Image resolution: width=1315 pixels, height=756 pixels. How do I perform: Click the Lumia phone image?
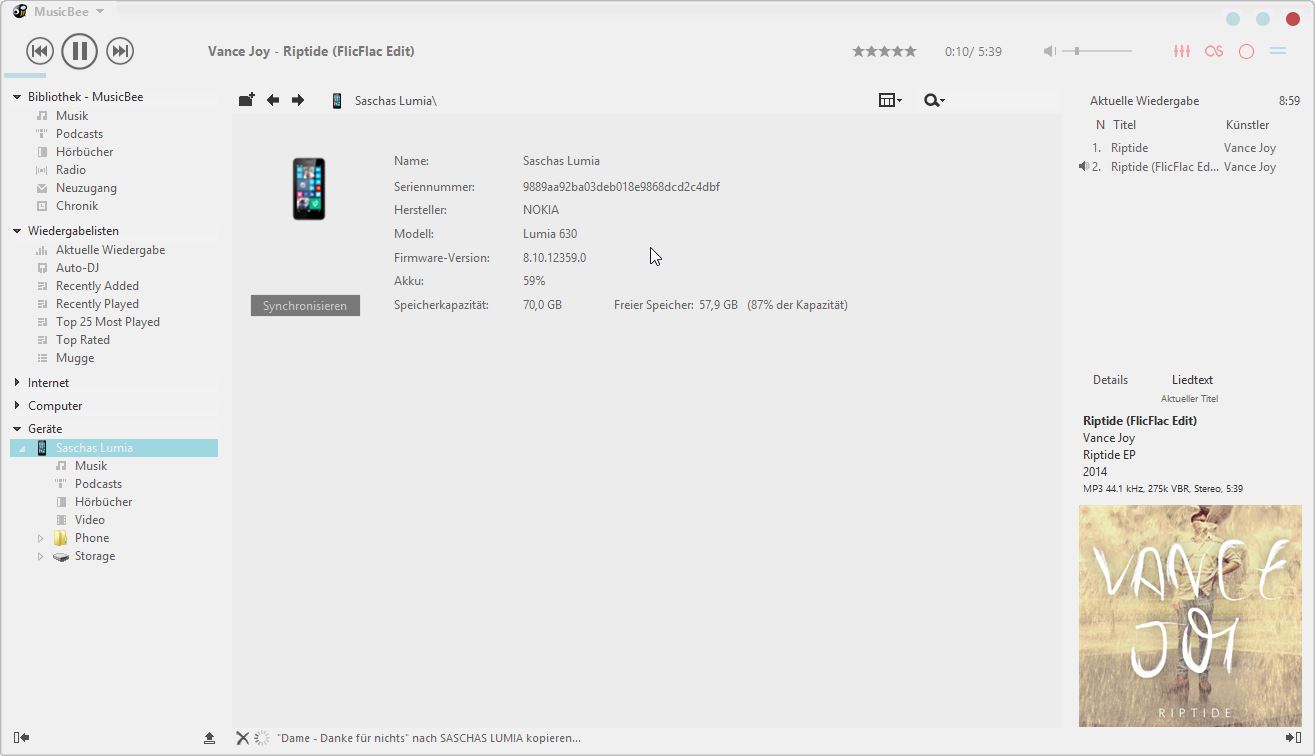pyautogui.click(x=309, y=189)
